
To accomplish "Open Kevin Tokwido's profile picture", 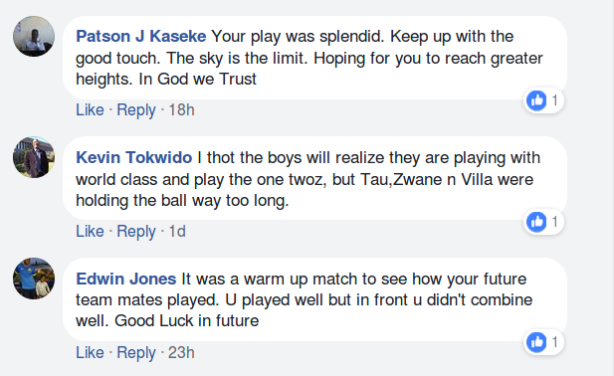I will [34, 157].
